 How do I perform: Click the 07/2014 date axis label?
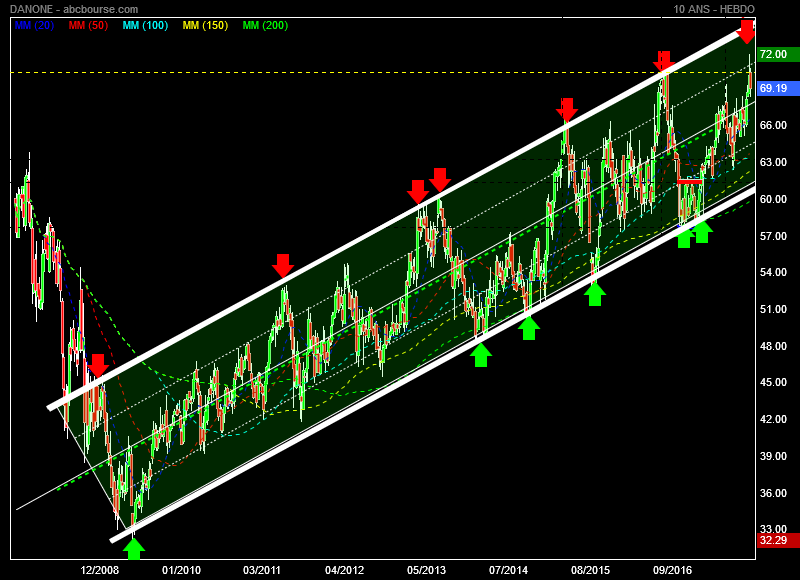tap(508, 570)
